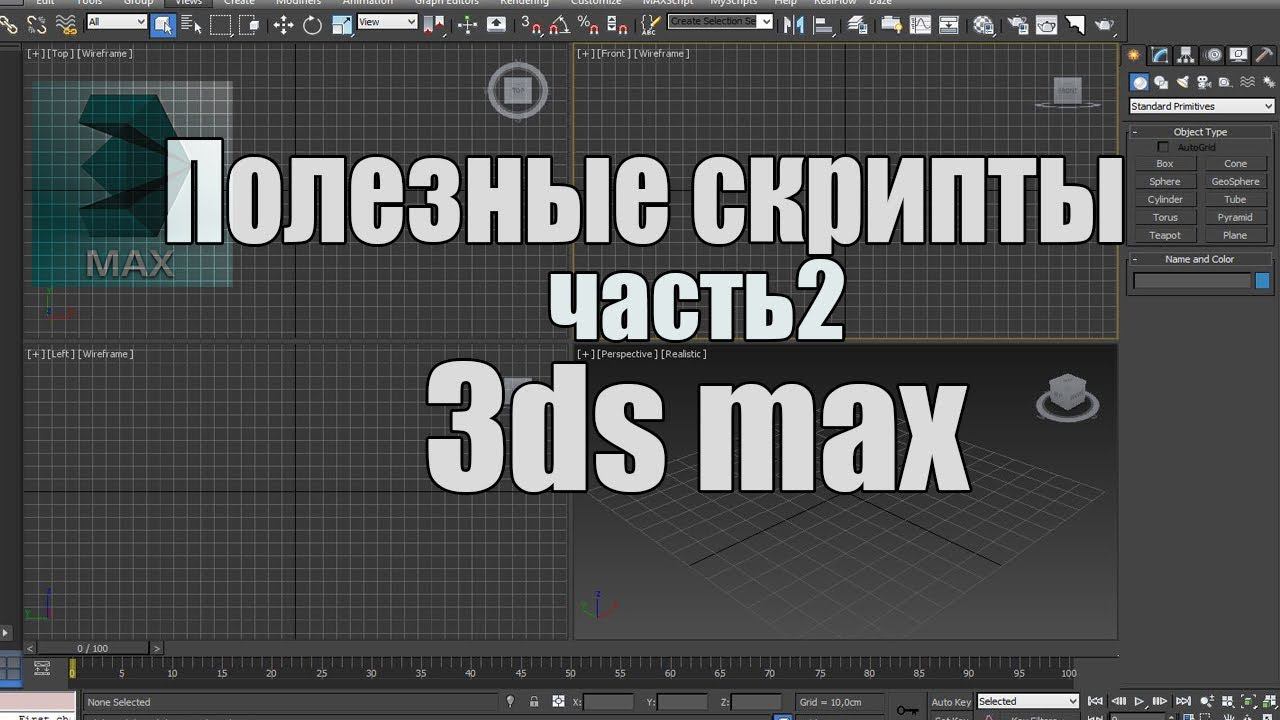Switch to the Hierarchy command panel tab

tap(1186, 55)
